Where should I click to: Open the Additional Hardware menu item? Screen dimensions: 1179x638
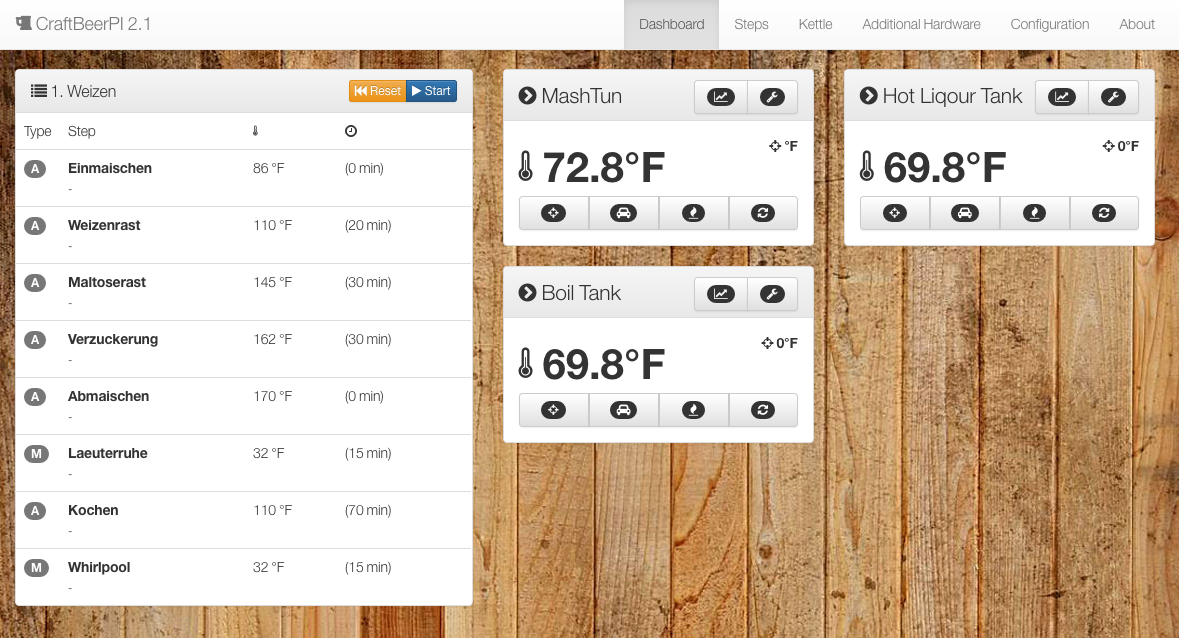(921, 24)
